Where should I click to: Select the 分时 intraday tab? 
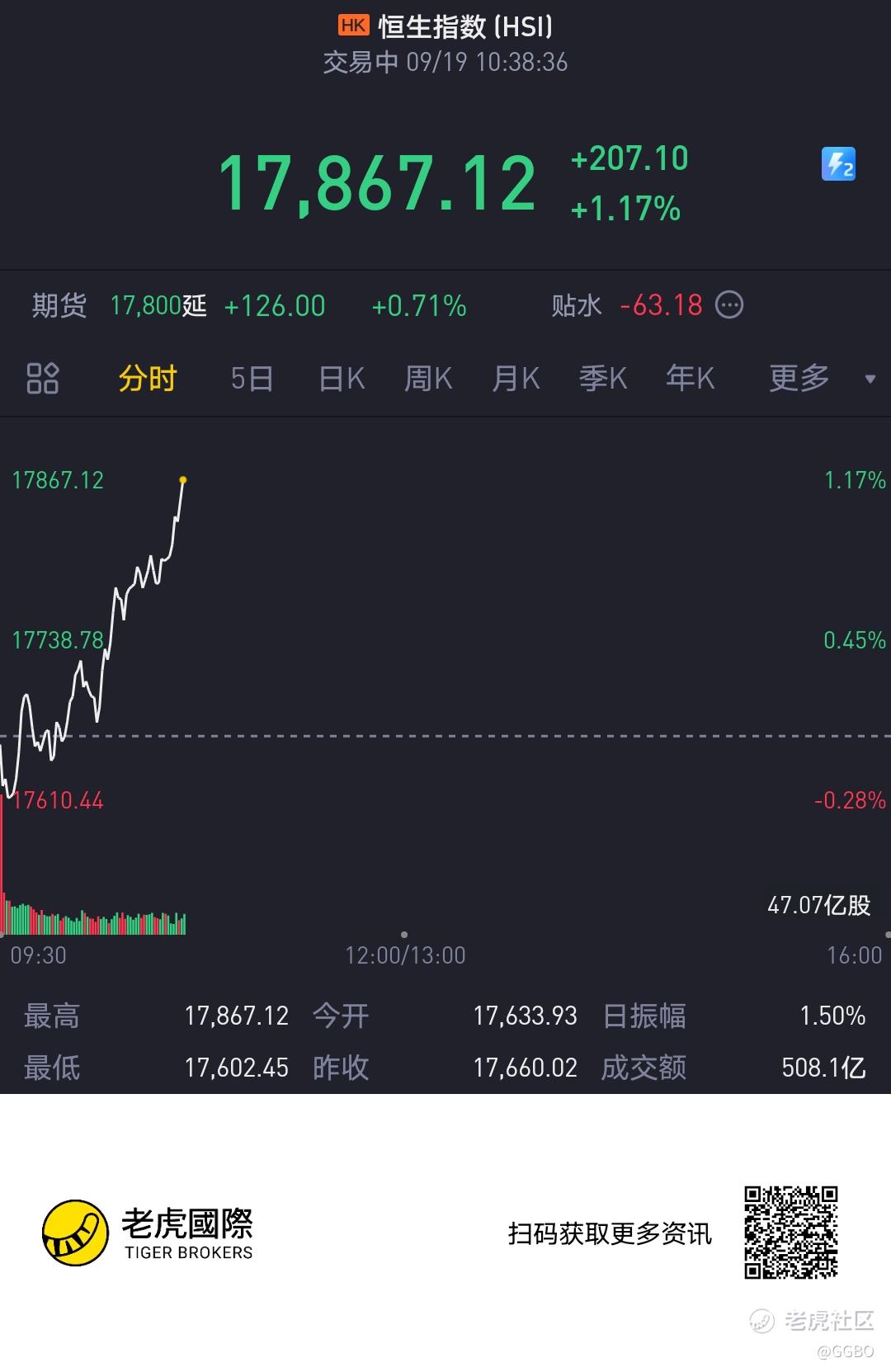[x=148, y=379]
